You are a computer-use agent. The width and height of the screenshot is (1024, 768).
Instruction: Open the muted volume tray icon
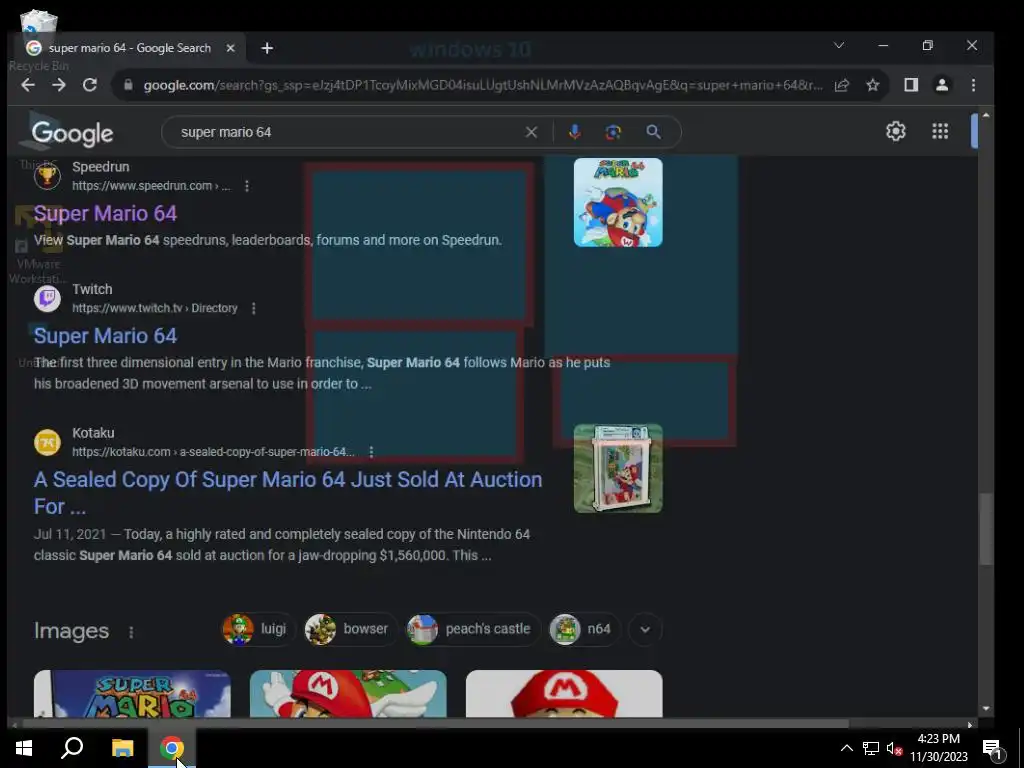pos(894,748)
